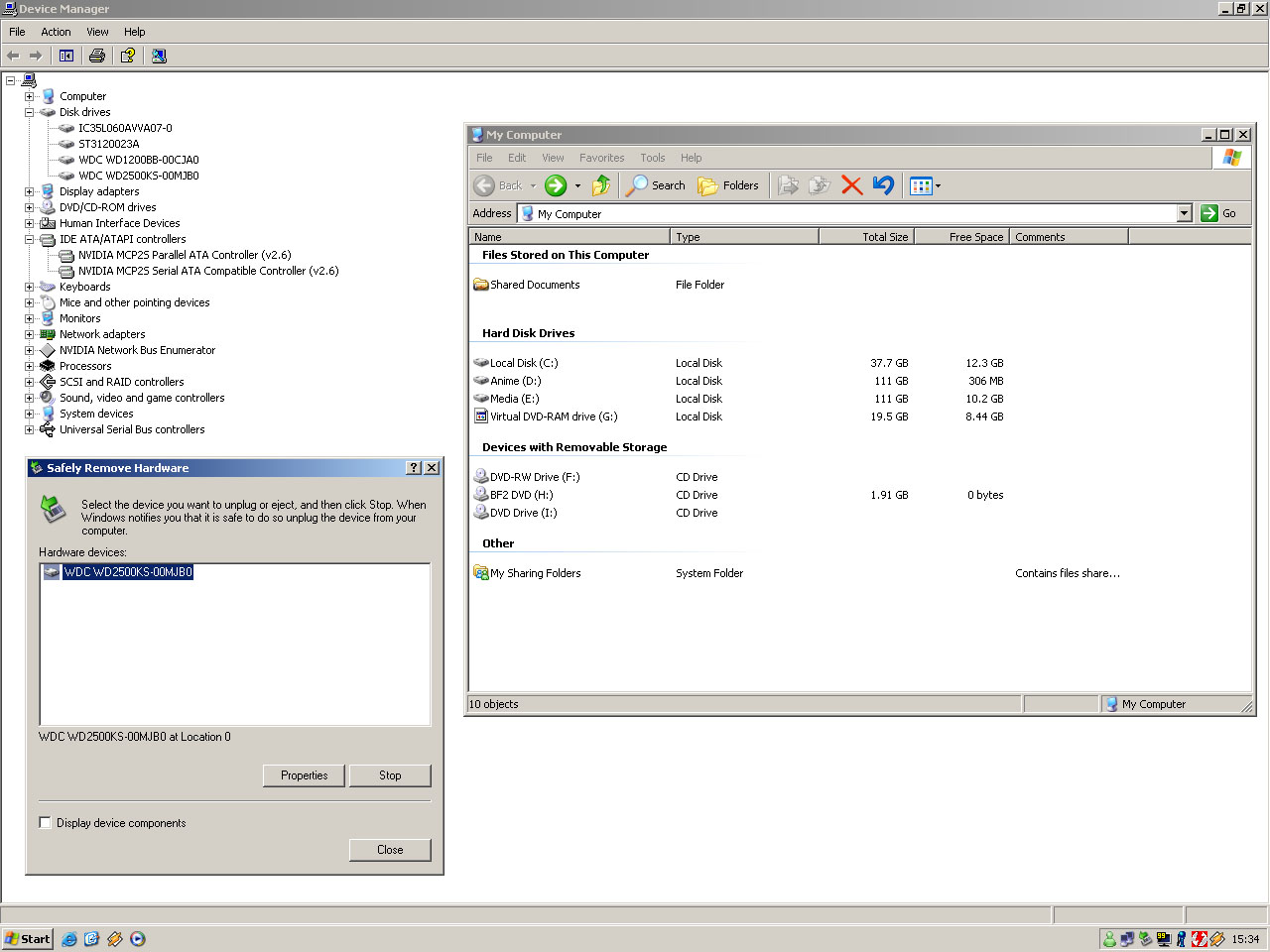Click the network connection tray icon

1127,939
